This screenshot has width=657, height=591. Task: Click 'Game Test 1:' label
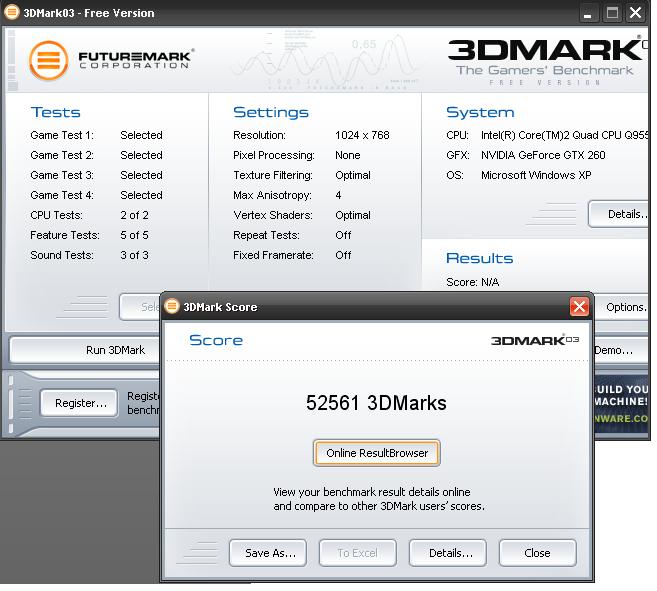tap(62, 135)
